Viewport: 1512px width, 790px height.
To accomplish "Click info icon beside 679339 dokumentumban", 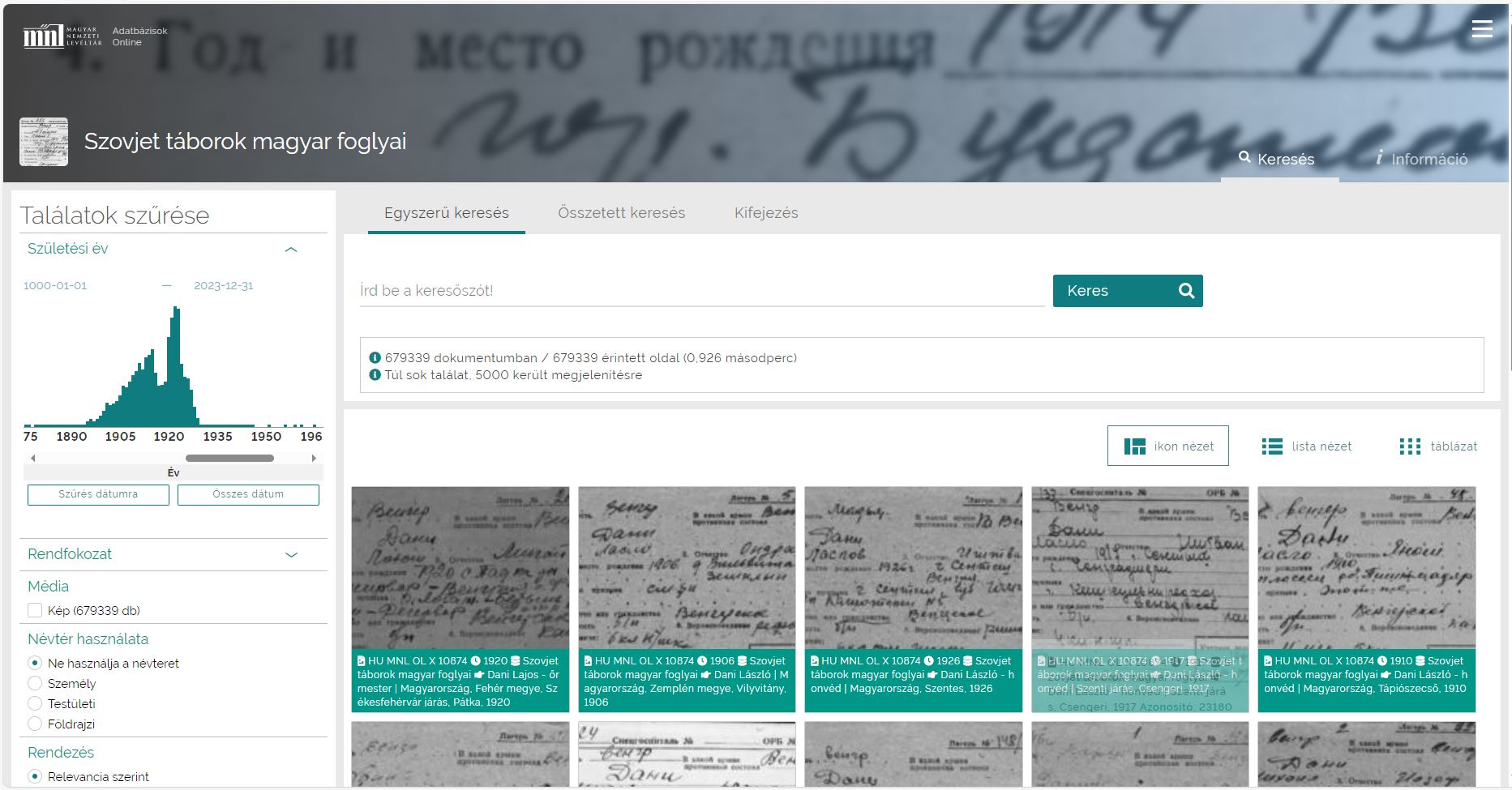I will (x=375, y=357).
